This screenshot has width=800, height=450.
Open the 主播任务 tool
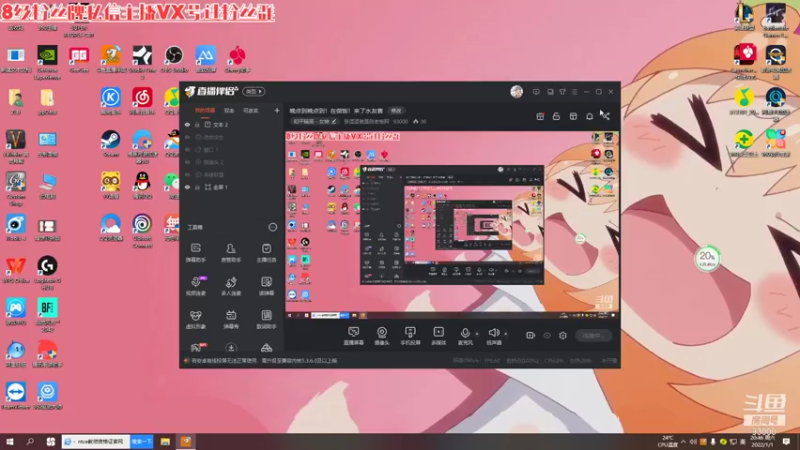click(x=266, y=253)
